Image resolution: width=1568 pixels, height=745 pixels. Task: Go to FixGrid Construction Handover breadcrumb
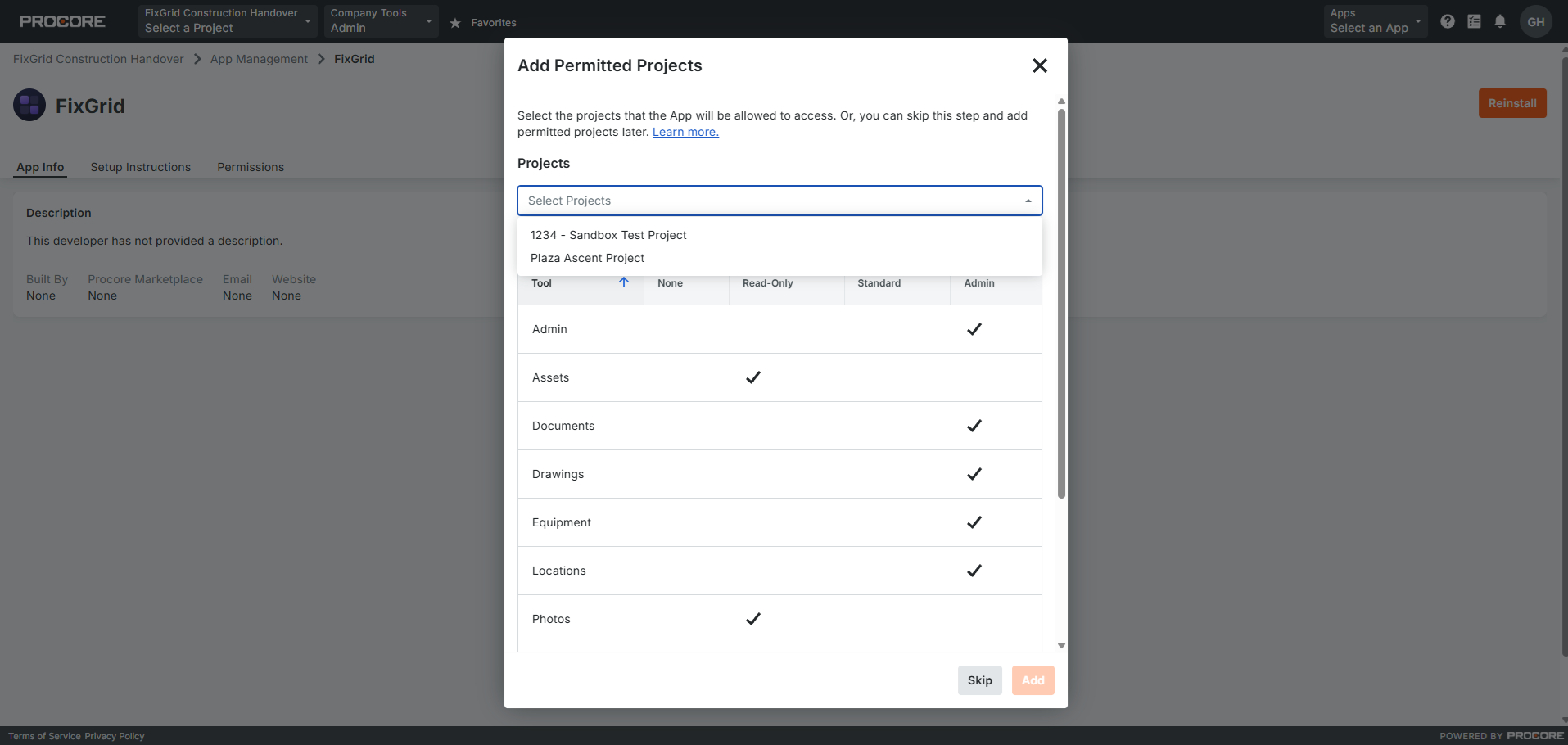98,59
